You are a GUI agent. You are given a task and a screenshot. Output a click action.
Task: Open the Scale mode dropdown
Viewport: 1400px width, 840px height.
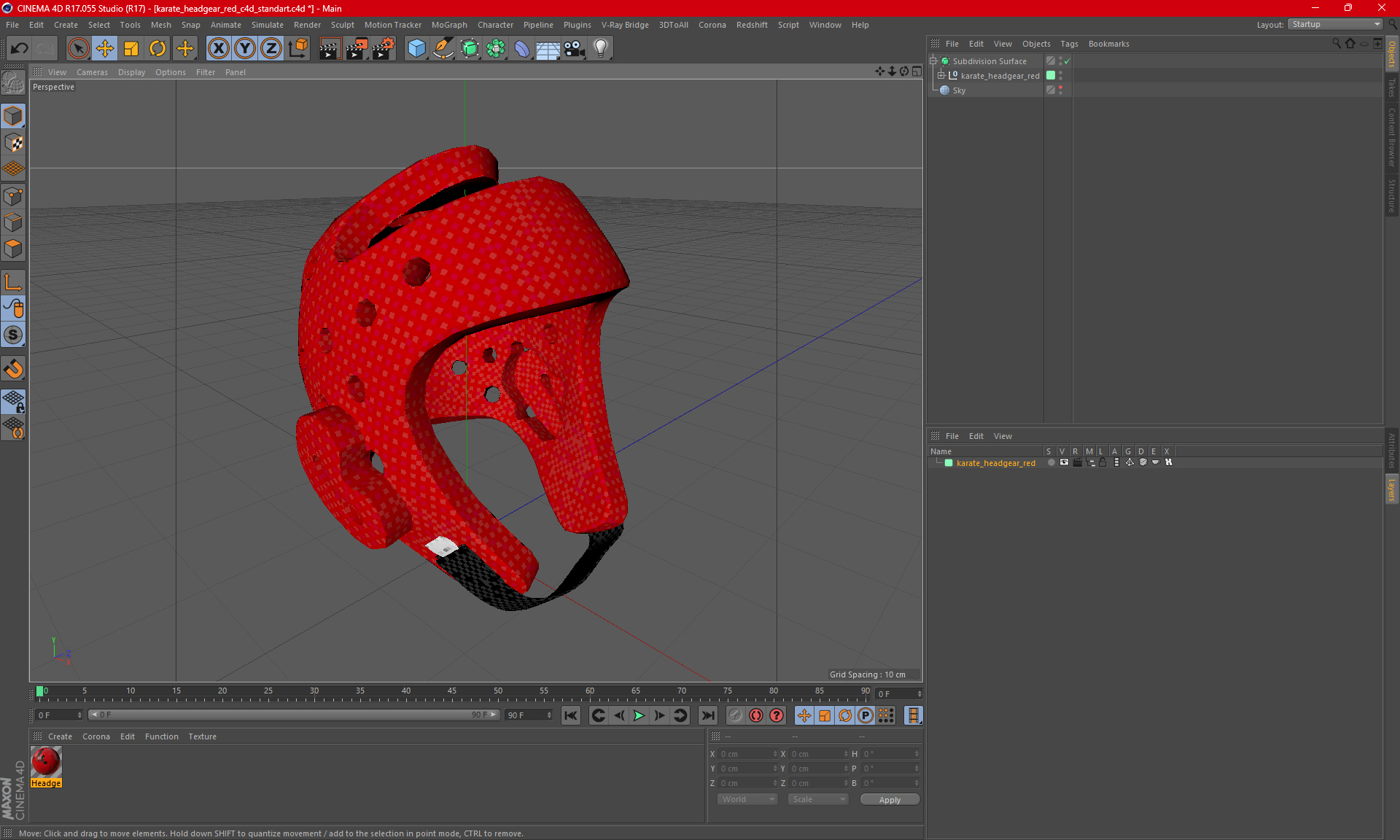coord(818,799)
